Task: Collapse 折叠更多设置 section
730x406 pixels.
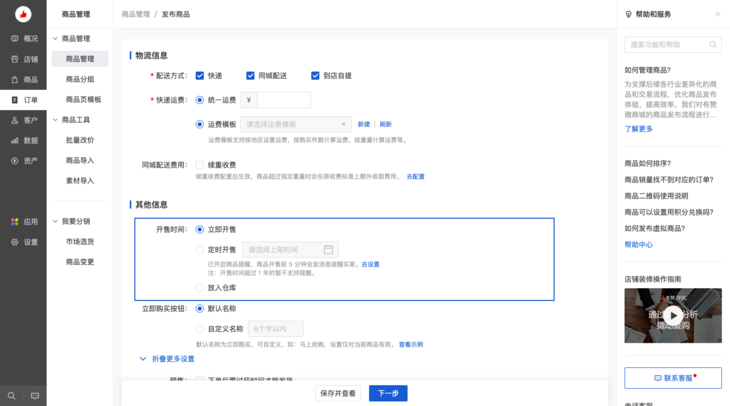Action: pyautogui.click(x=167, y=359)
